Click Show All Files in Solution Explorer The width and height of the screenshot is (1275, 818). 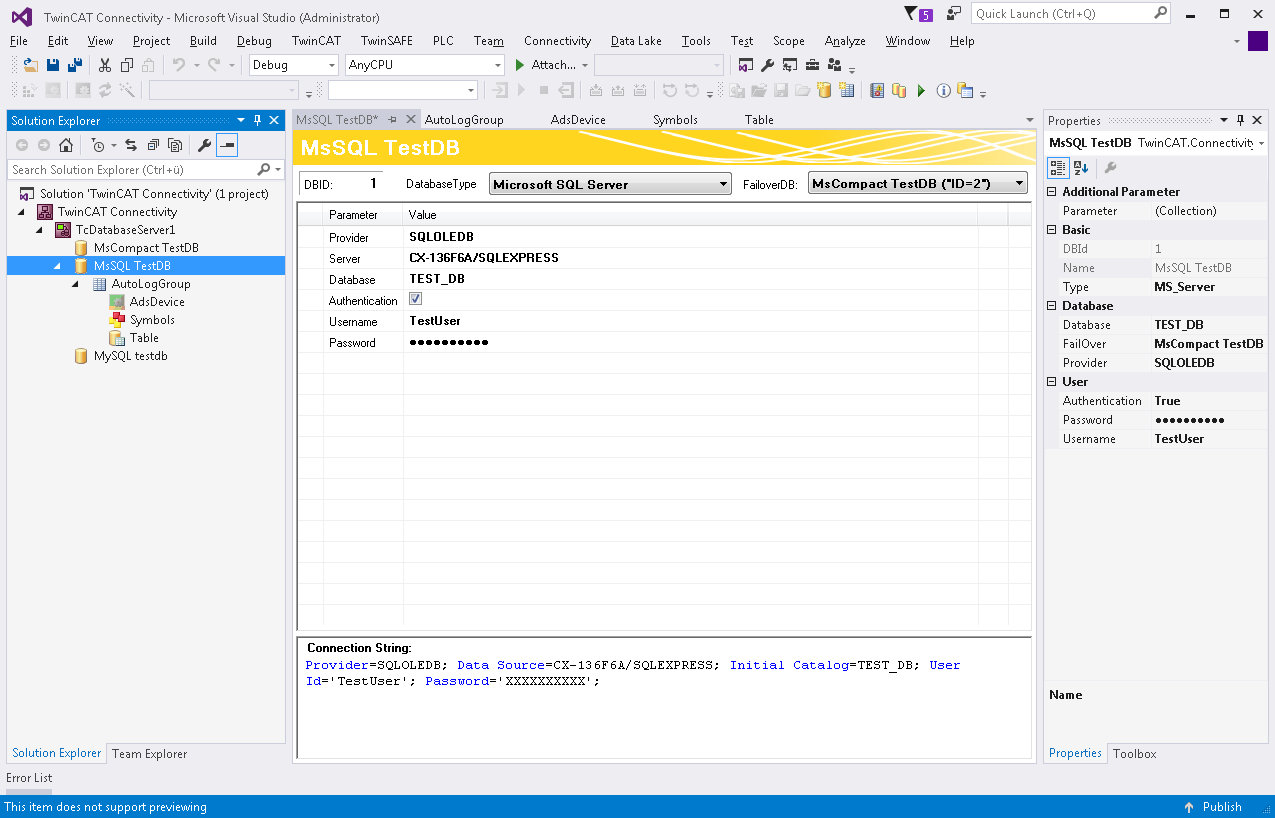coord(175,145)
